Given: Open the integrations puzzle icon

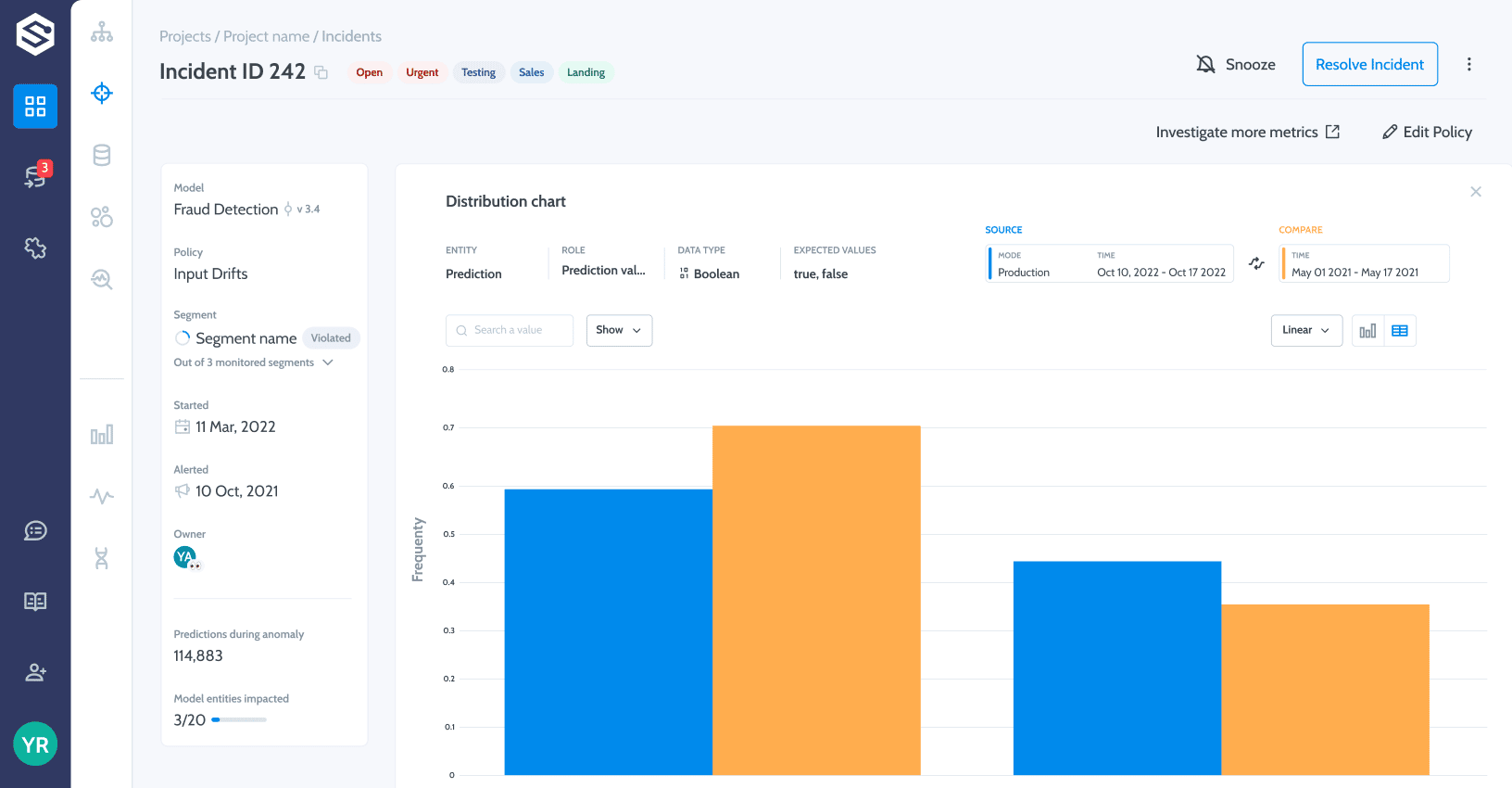Looking at the screenshot, I should click(x=35, y=248).
